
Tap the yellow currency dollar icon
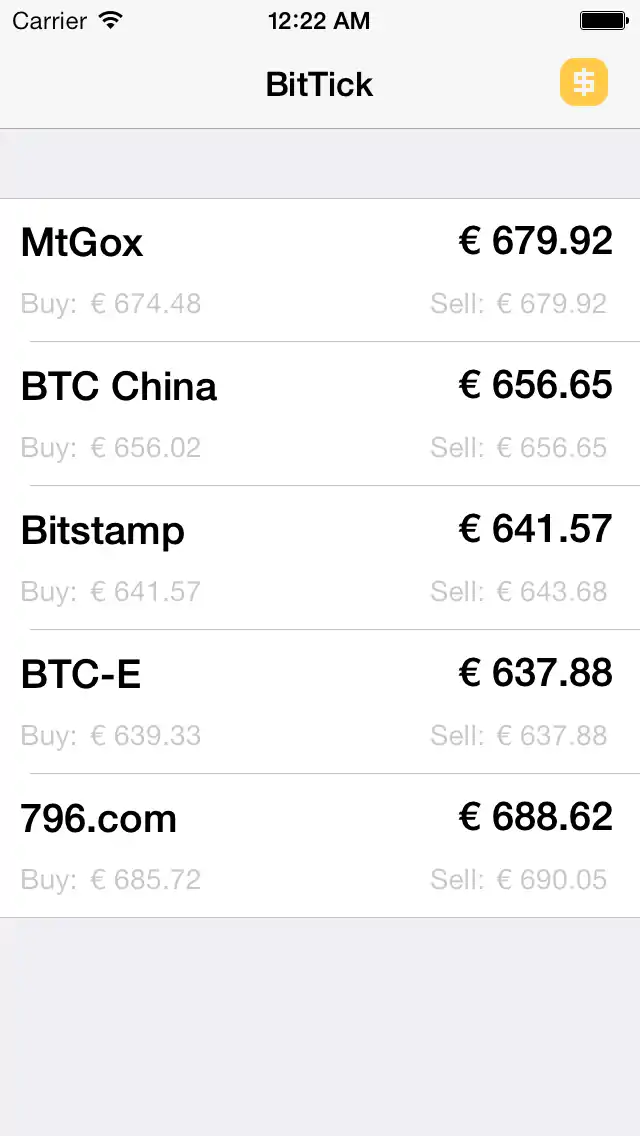tap(584, 82)
